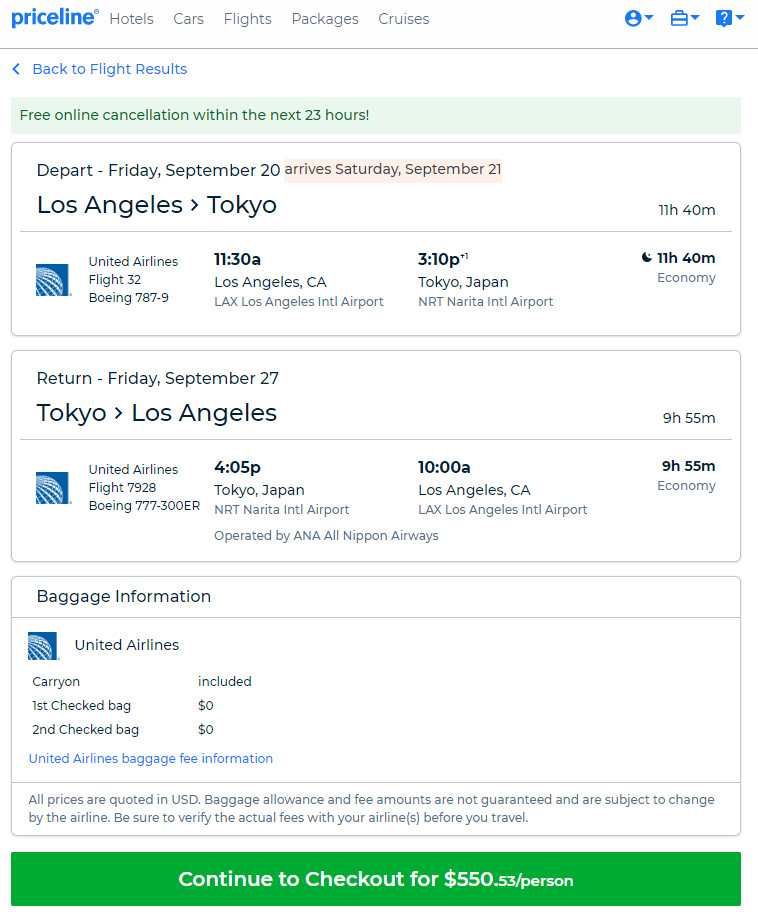
Task: Click Back to Flight Results link
Action: tap(110, 69)
